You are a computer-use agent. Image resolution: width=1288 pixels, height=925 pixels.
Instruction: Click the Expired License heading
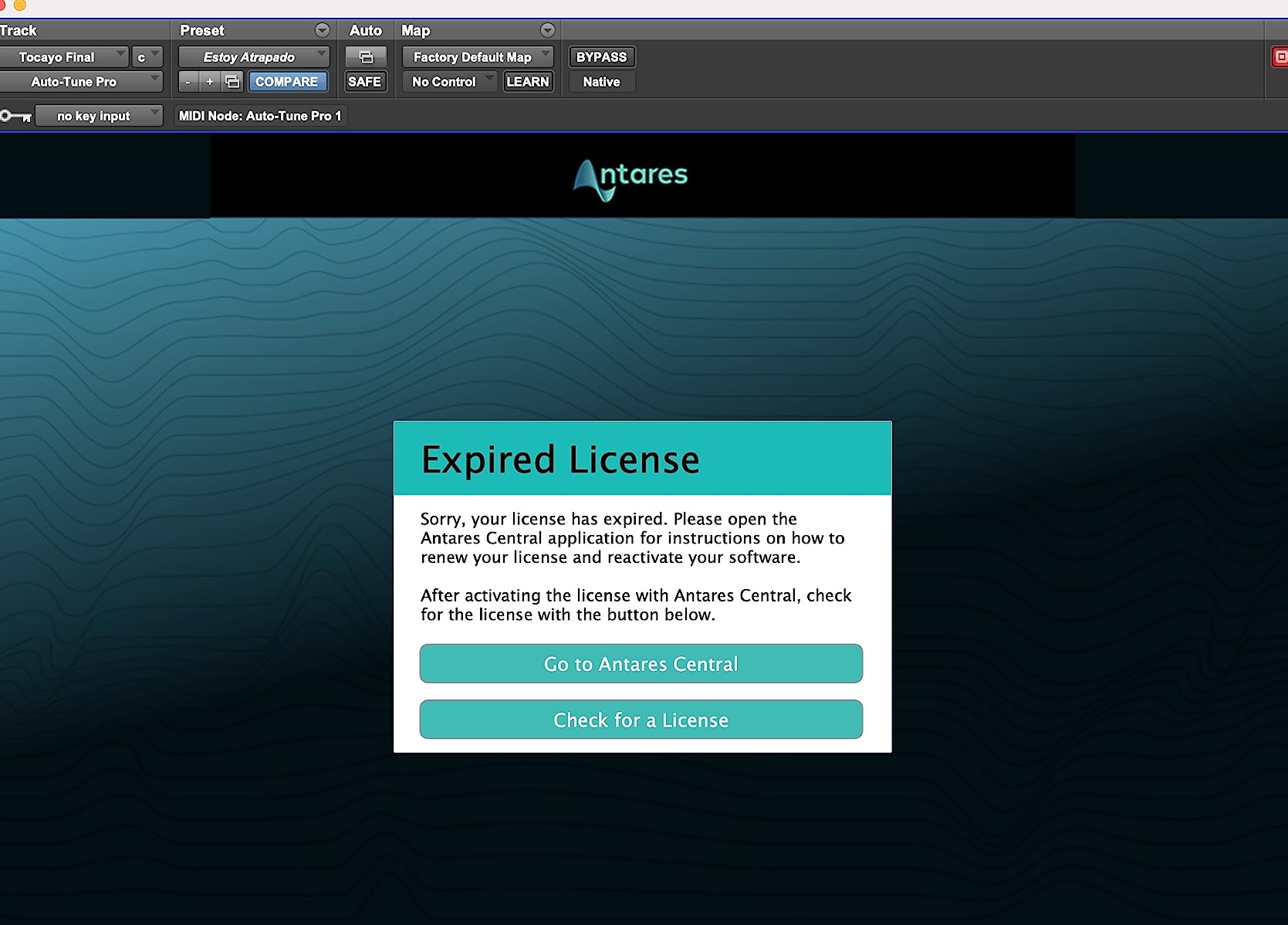561,459
